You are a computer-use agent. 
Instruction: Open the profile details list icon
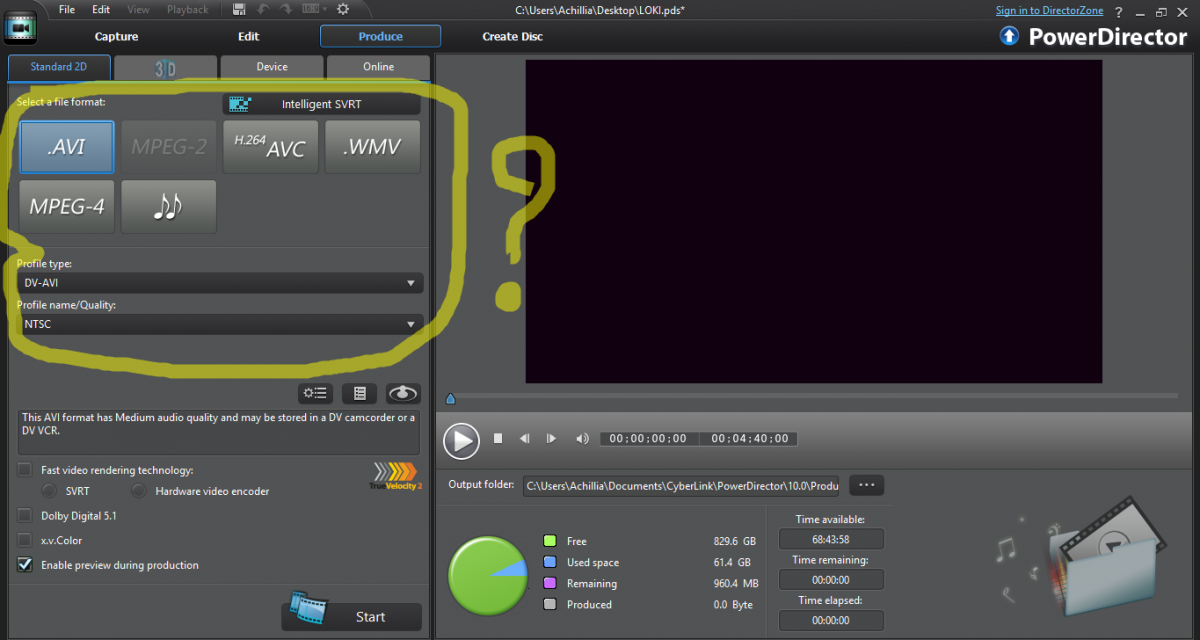[359, 393]
